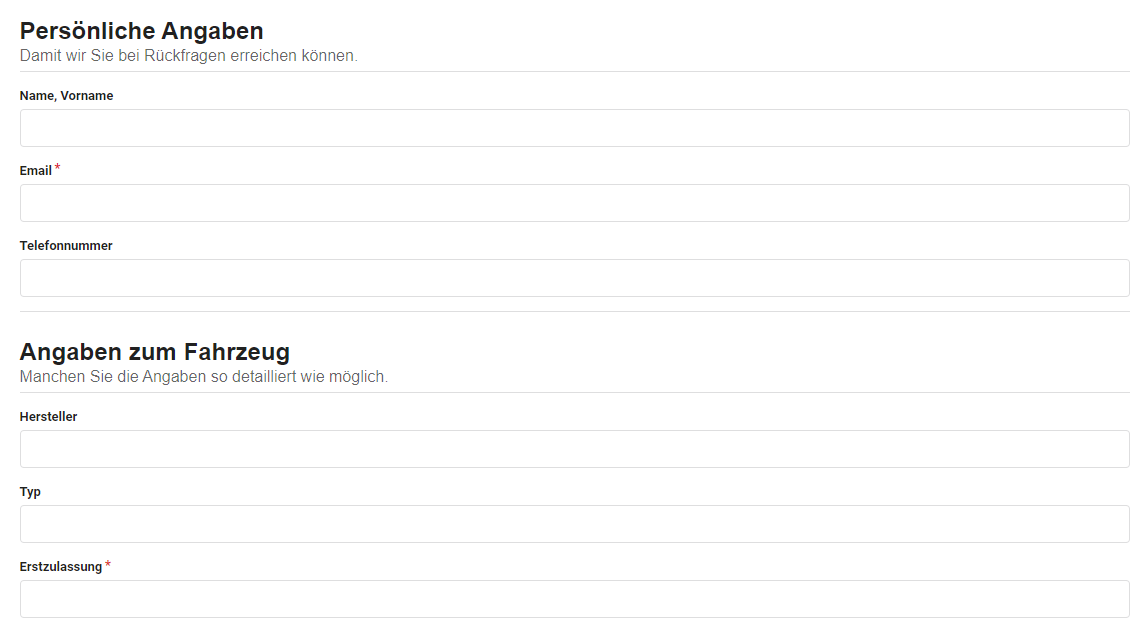Image resolution: width=1143 pixels, height=629 pixels.
Task: Click the "Manchen Sie die Angaben" description text
Action: 203,377
